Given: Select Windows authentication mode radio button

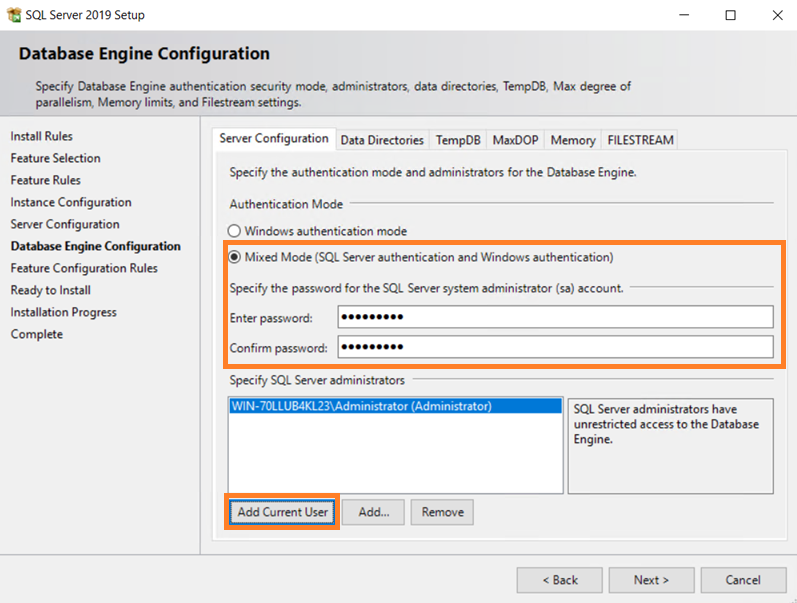Looking at the screenshot, I should click(234, 231).
